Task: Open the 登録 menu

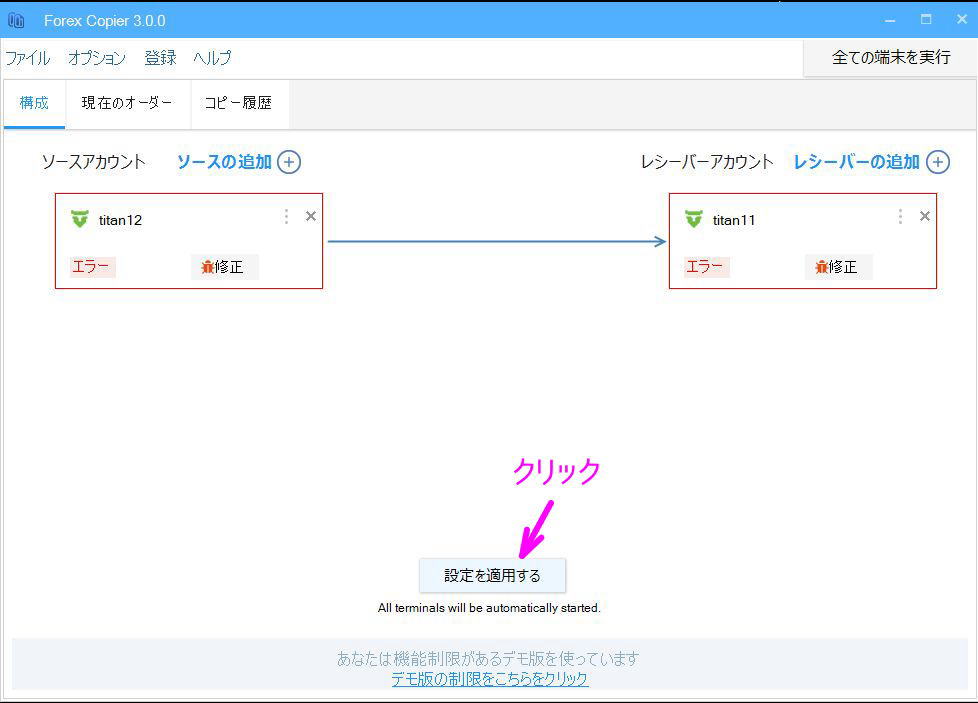Action: point(160,58)
